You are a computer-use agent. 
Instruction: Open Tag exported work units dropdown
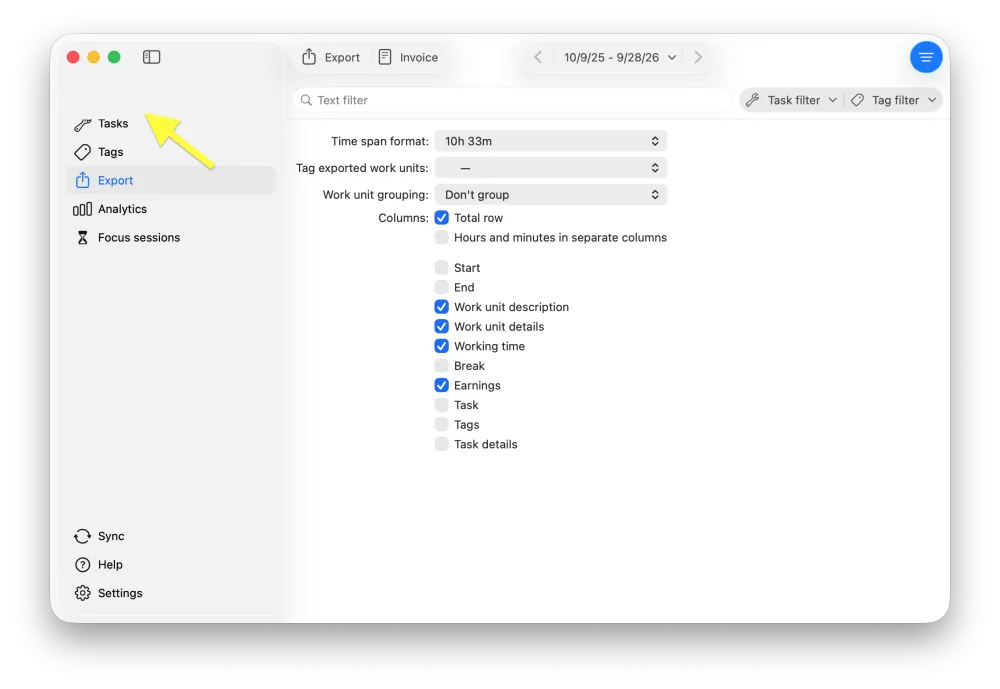point(551,168)
